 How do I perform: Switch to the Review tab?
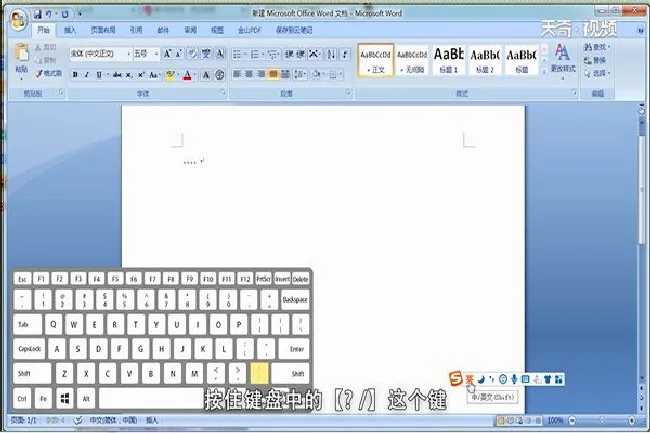pyautogui.click(x=190, y=30)
